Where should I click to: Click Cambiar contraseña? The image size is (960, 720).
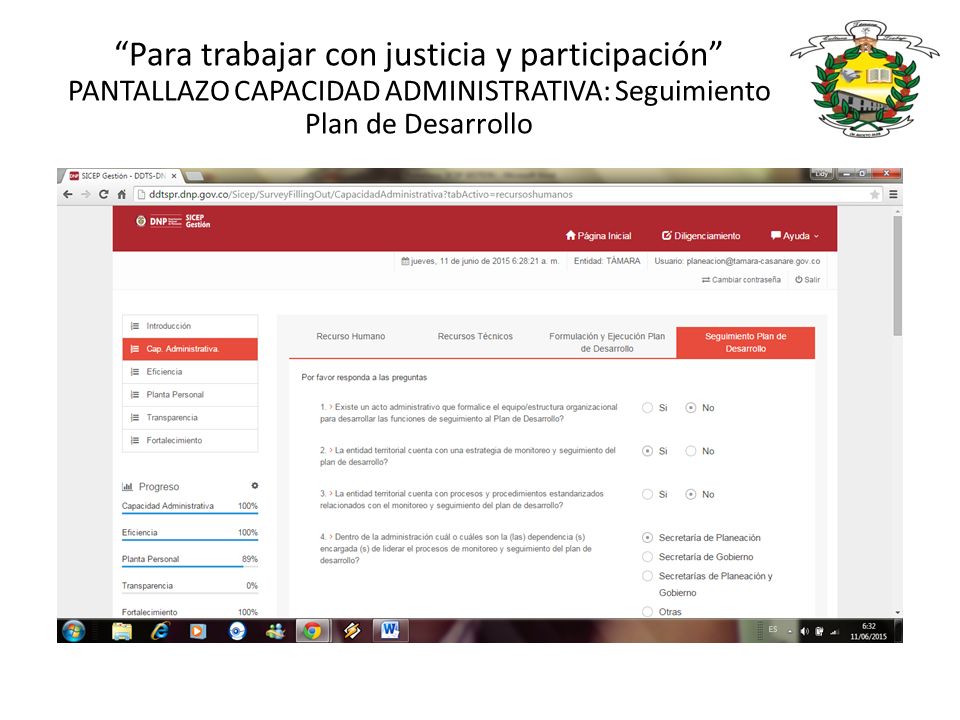[741, 279]
